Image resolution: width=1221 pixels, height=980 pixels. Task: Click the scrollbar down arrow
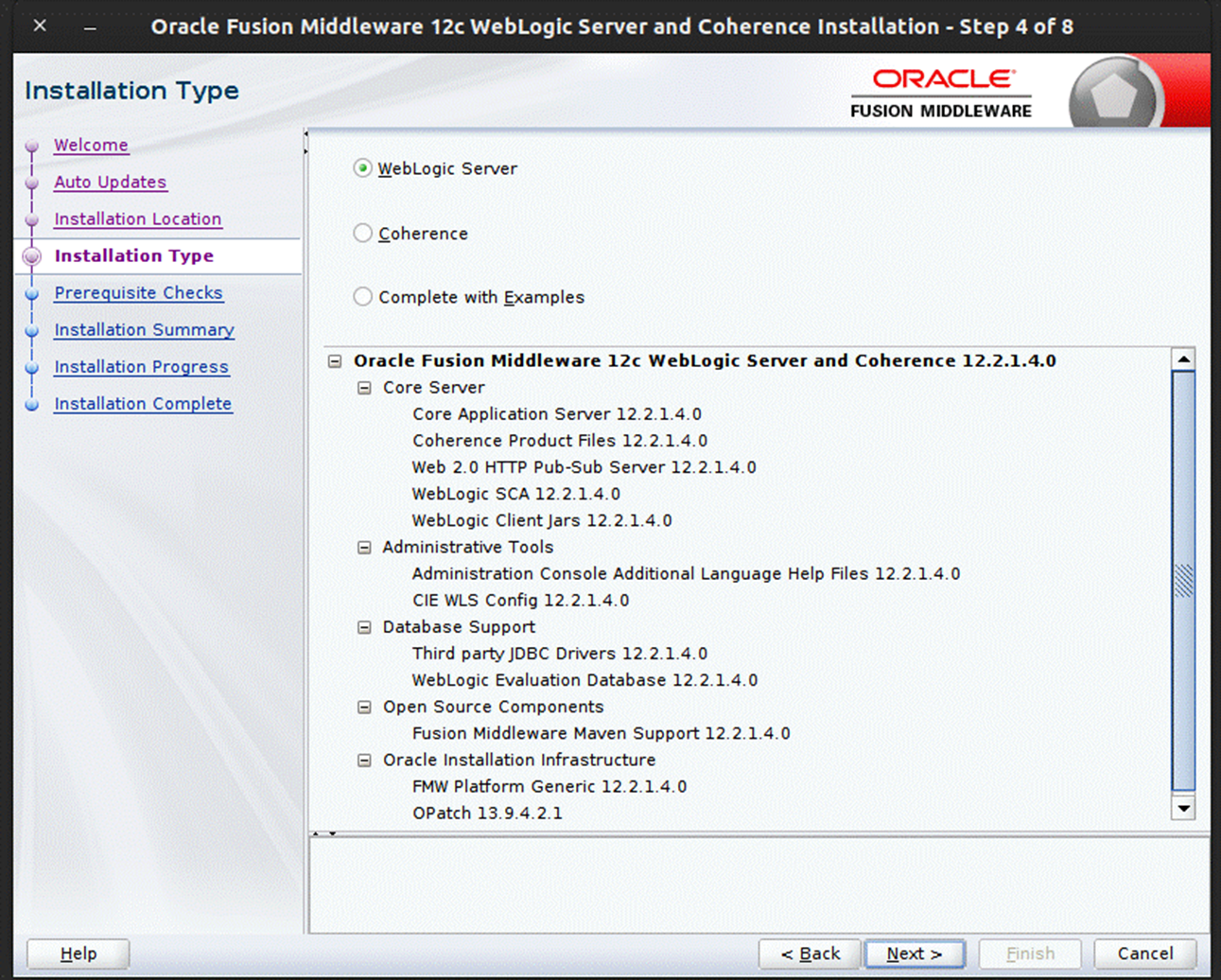click(x=1183, y=809)
